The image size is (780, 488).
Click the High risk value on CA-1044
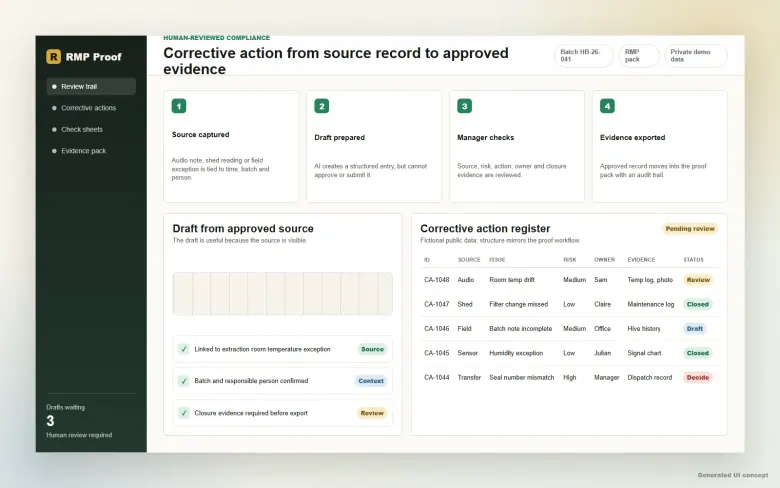[570, 377]
